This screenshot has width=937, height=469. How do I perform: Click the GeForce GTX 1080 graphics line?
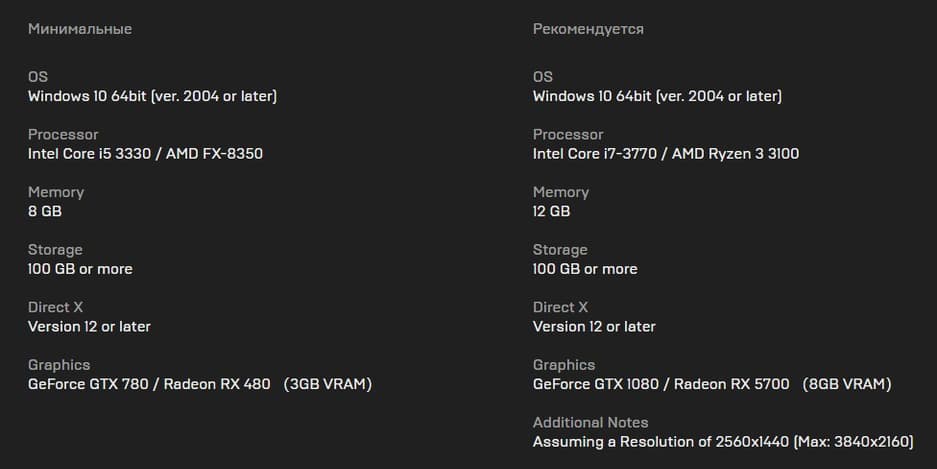point(711,384)
